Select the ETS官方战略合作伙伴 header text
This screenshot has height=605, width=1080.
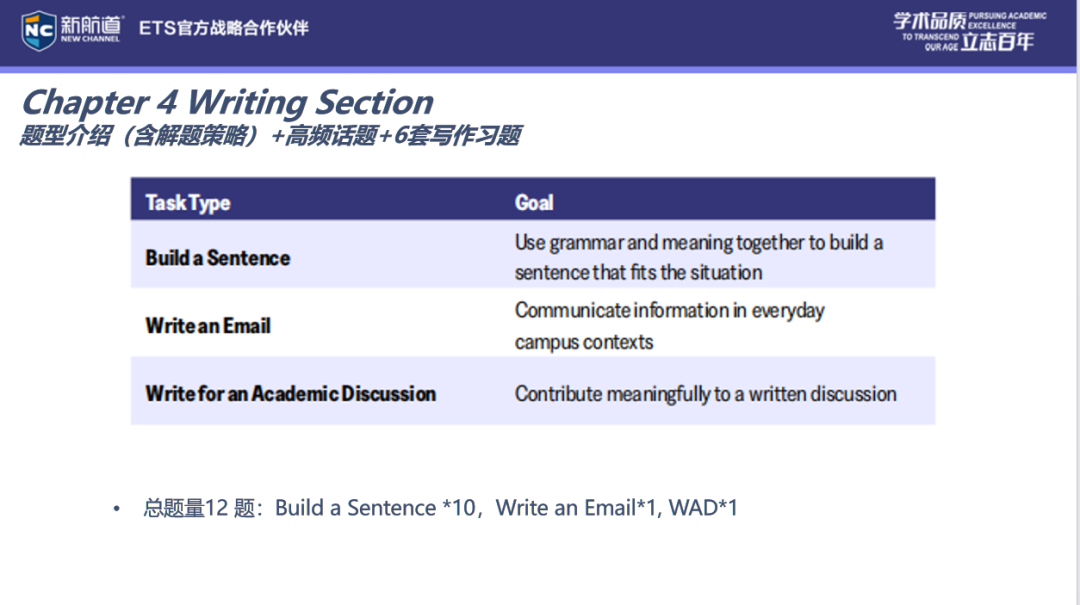[223, 28]
